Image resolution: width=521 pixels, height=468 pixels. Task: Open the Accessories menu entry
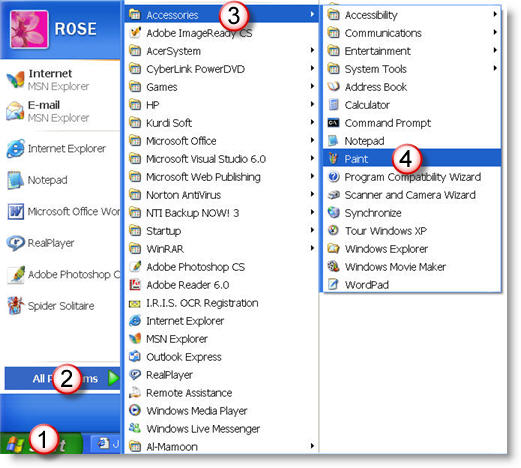221,15
